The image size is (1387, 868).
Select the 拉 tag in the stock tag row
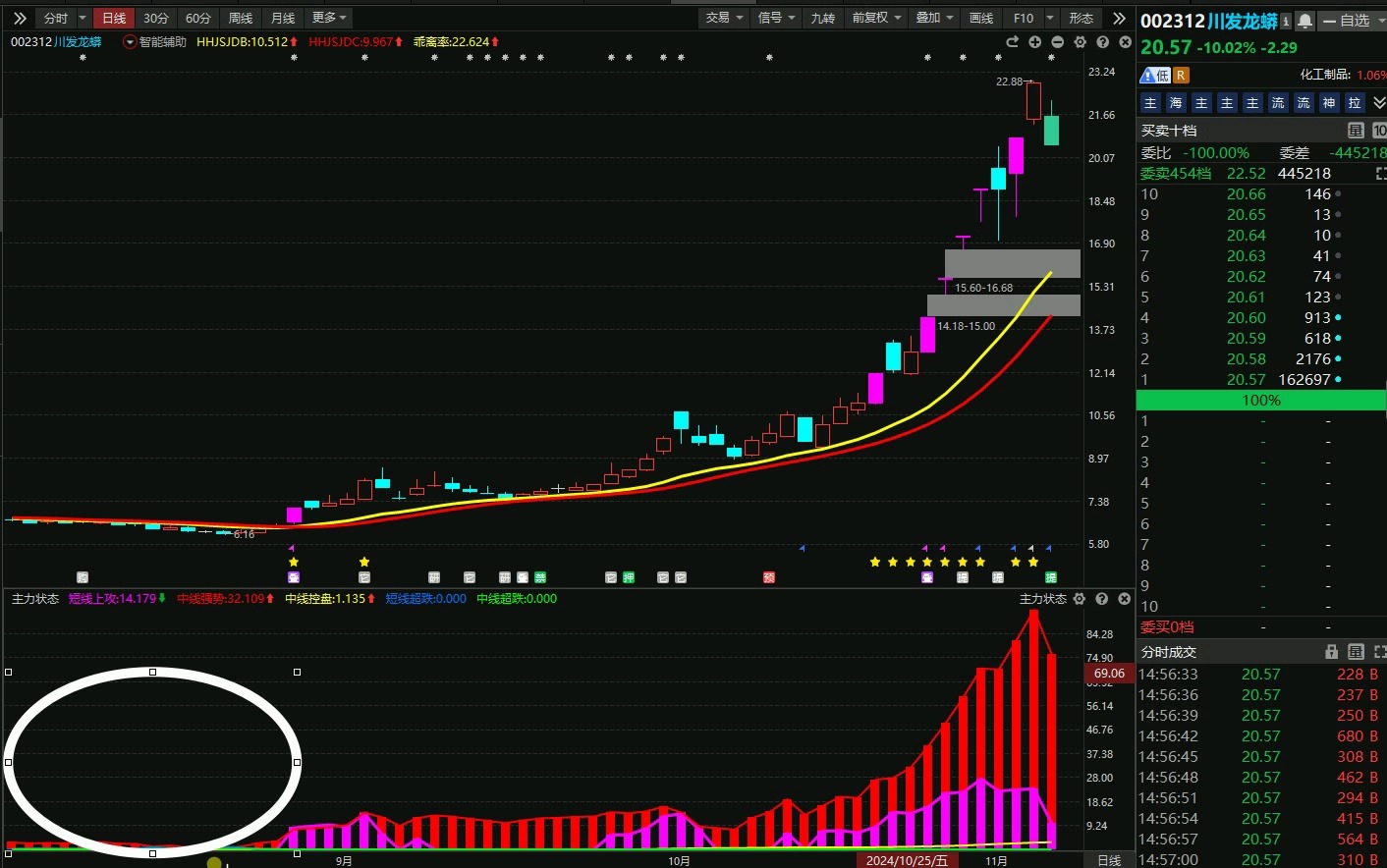pos(1355,103)
